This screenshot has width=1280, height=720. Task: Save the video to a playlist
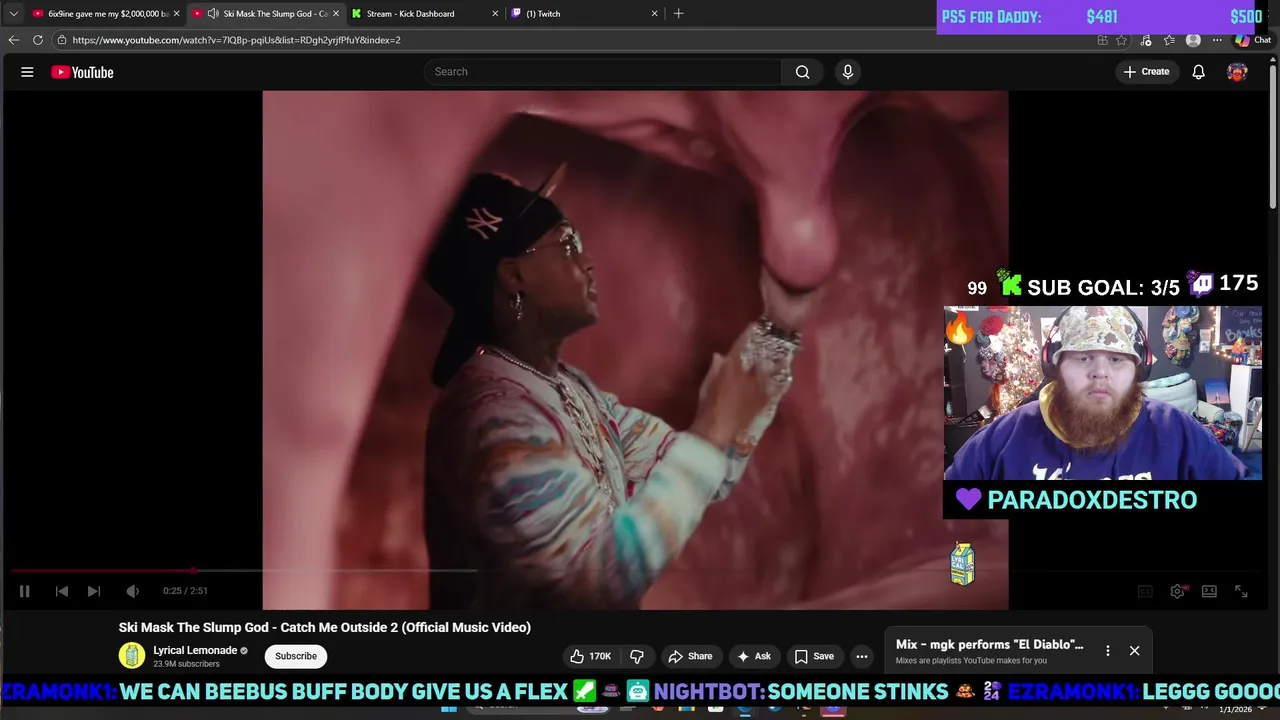tap(814, 656)
